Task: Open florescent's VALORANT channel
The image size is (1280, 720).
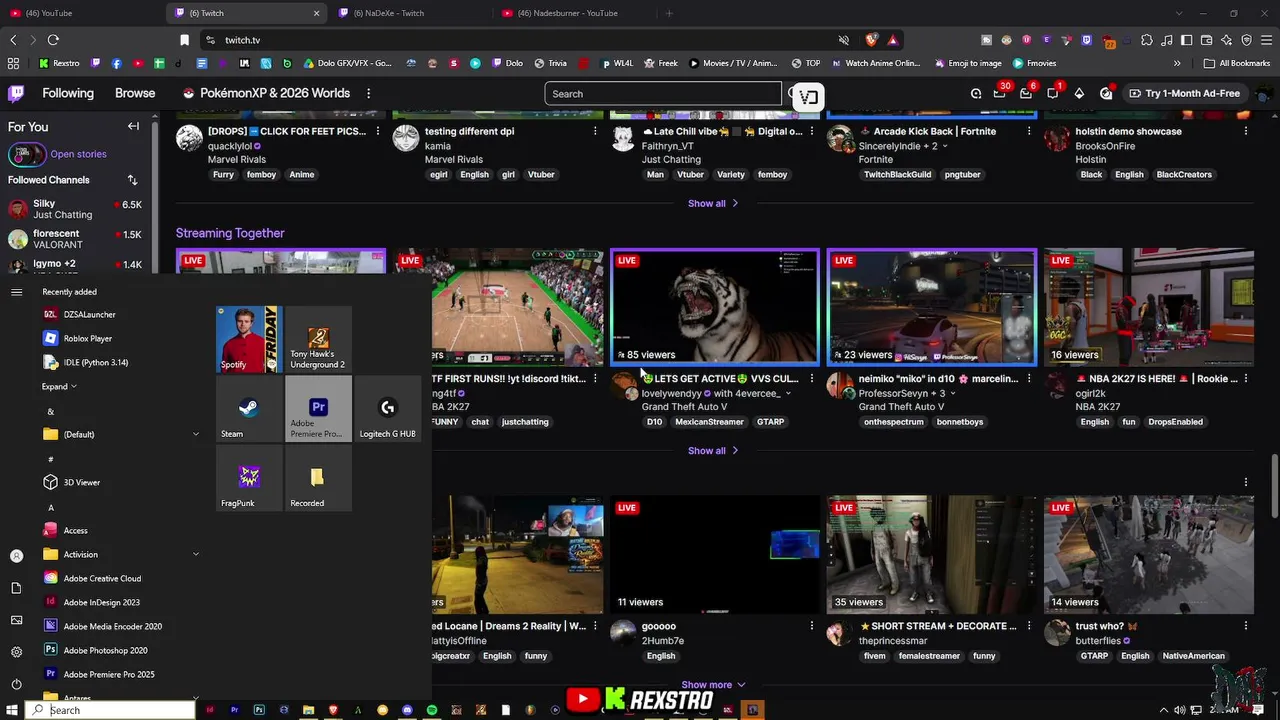Action: [x=76, y=239]
